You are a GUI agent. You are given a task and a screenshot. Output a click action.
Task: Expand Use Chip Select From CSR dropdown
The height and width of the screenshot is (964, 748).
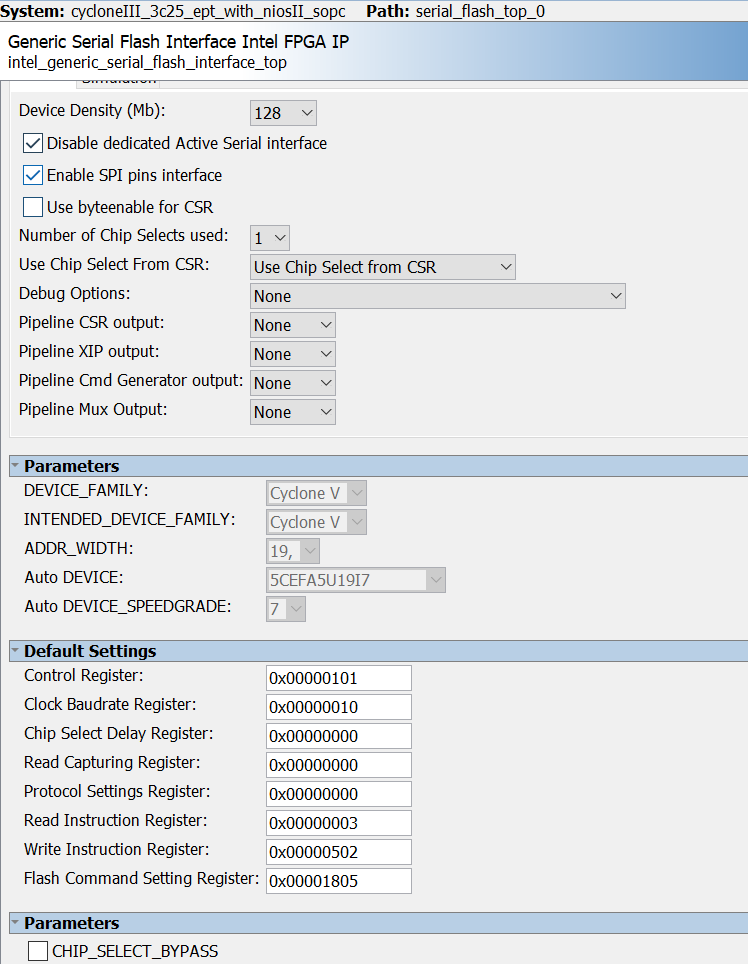[x=382, y=267]
